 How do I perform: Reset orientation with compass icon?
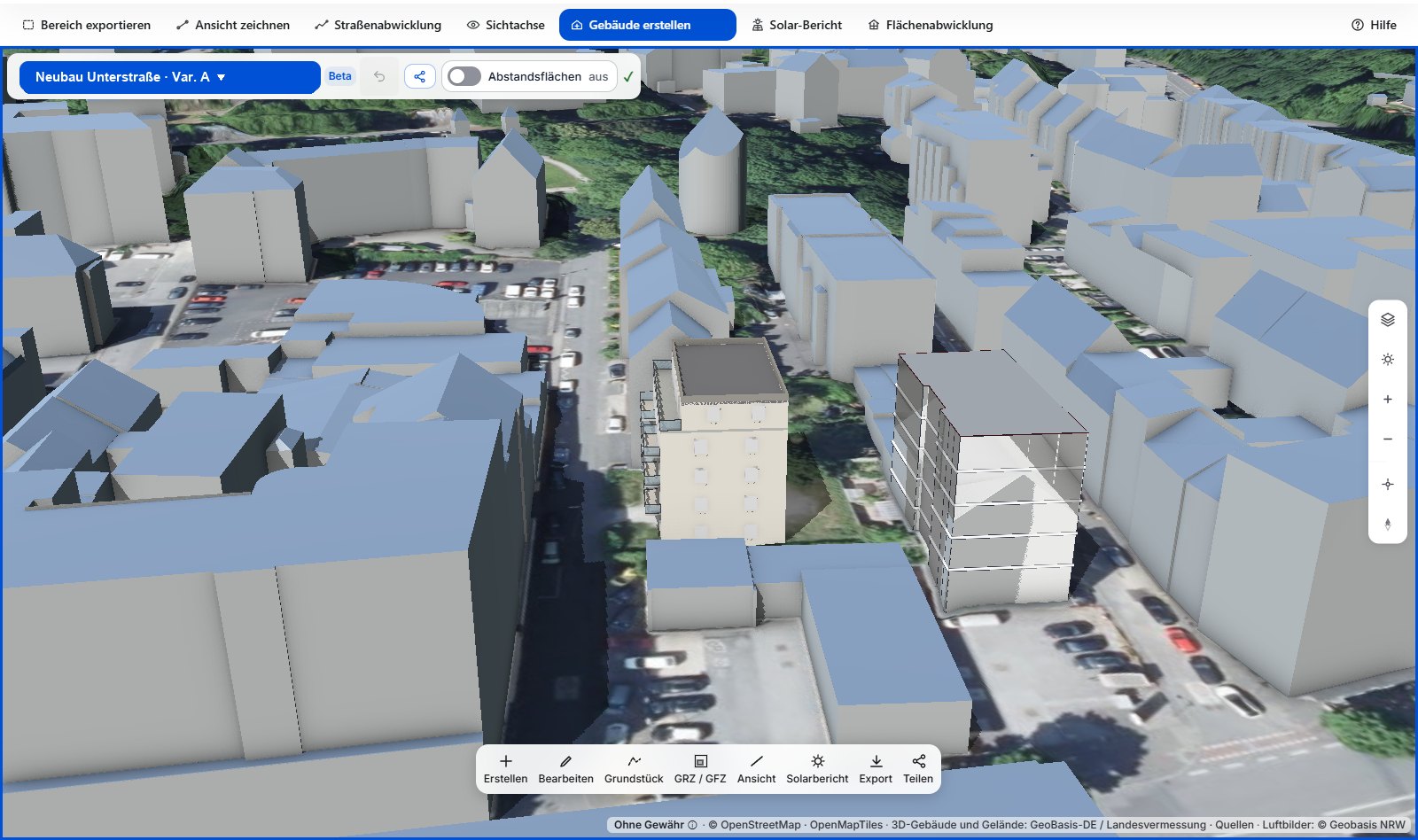point(1388,525)
